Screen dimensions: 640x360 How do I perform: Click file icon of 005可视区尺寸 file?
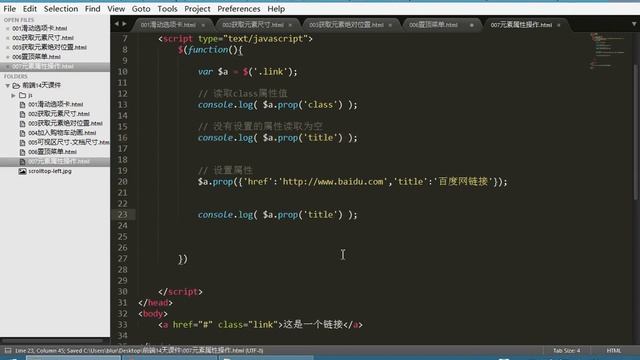22,142
